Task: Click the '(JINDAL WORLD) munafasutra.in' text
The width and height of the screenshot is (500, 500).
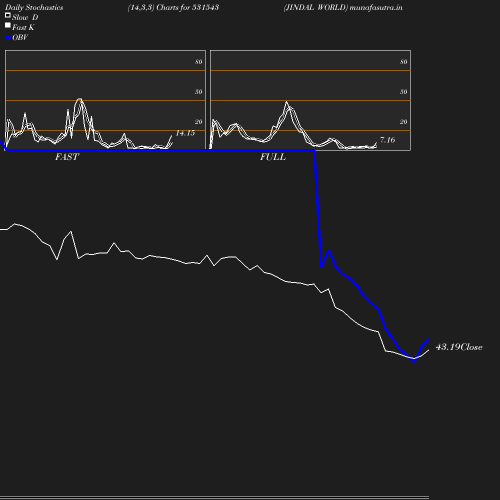Action: pos(343,8)
